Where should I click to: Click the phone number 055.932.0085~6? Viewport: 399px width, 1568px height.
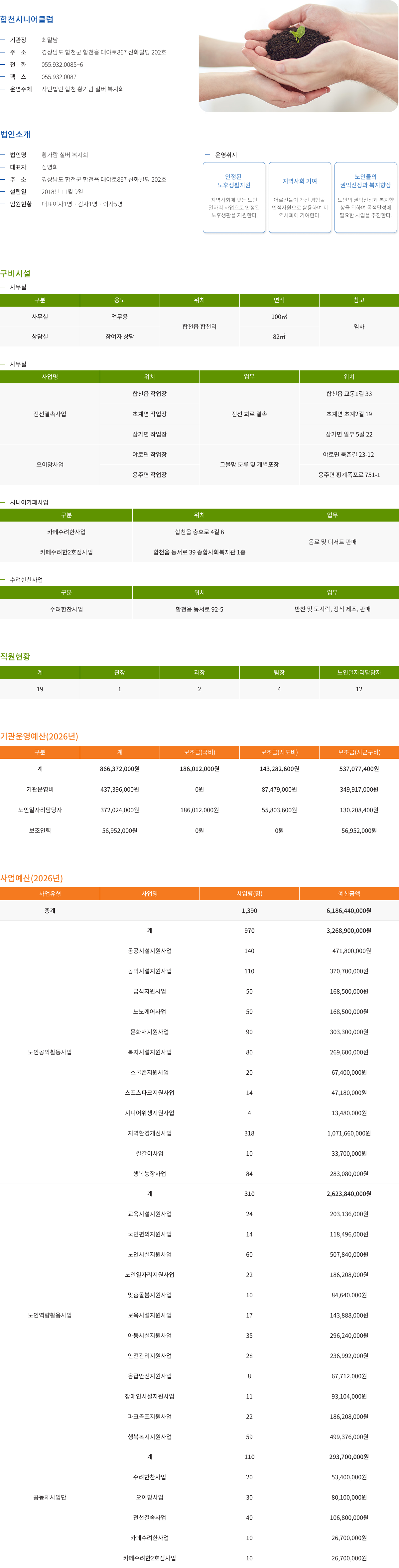click(x=62, y=64)
